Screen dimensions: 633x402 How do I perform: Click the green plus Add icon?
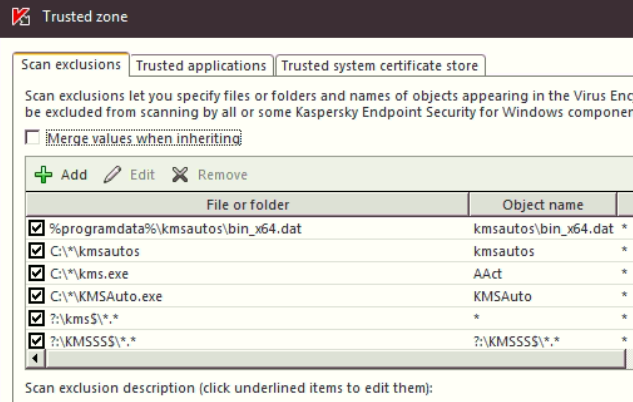pos(46,174)
